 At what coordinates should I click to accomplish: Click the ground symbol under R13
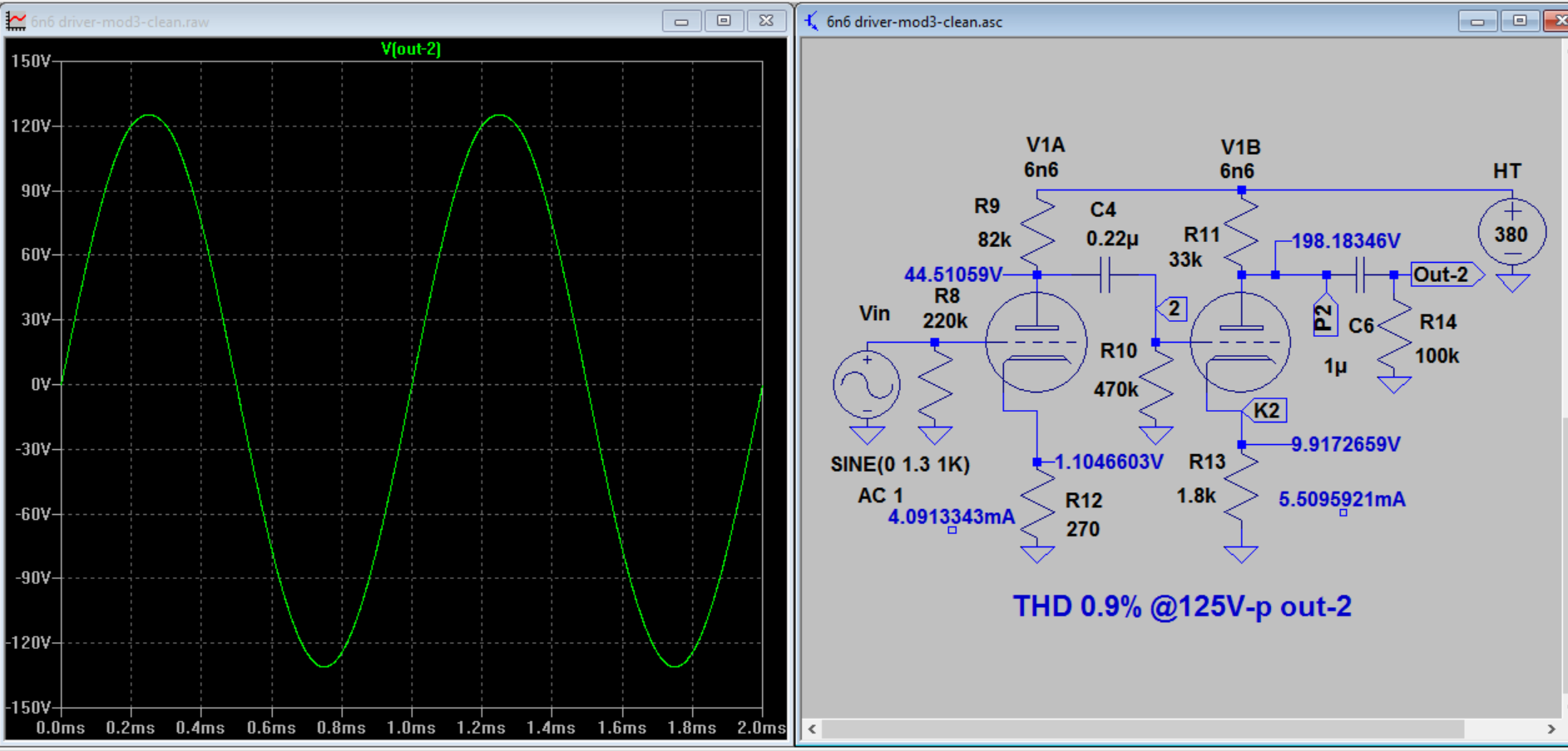(1241, 554)
